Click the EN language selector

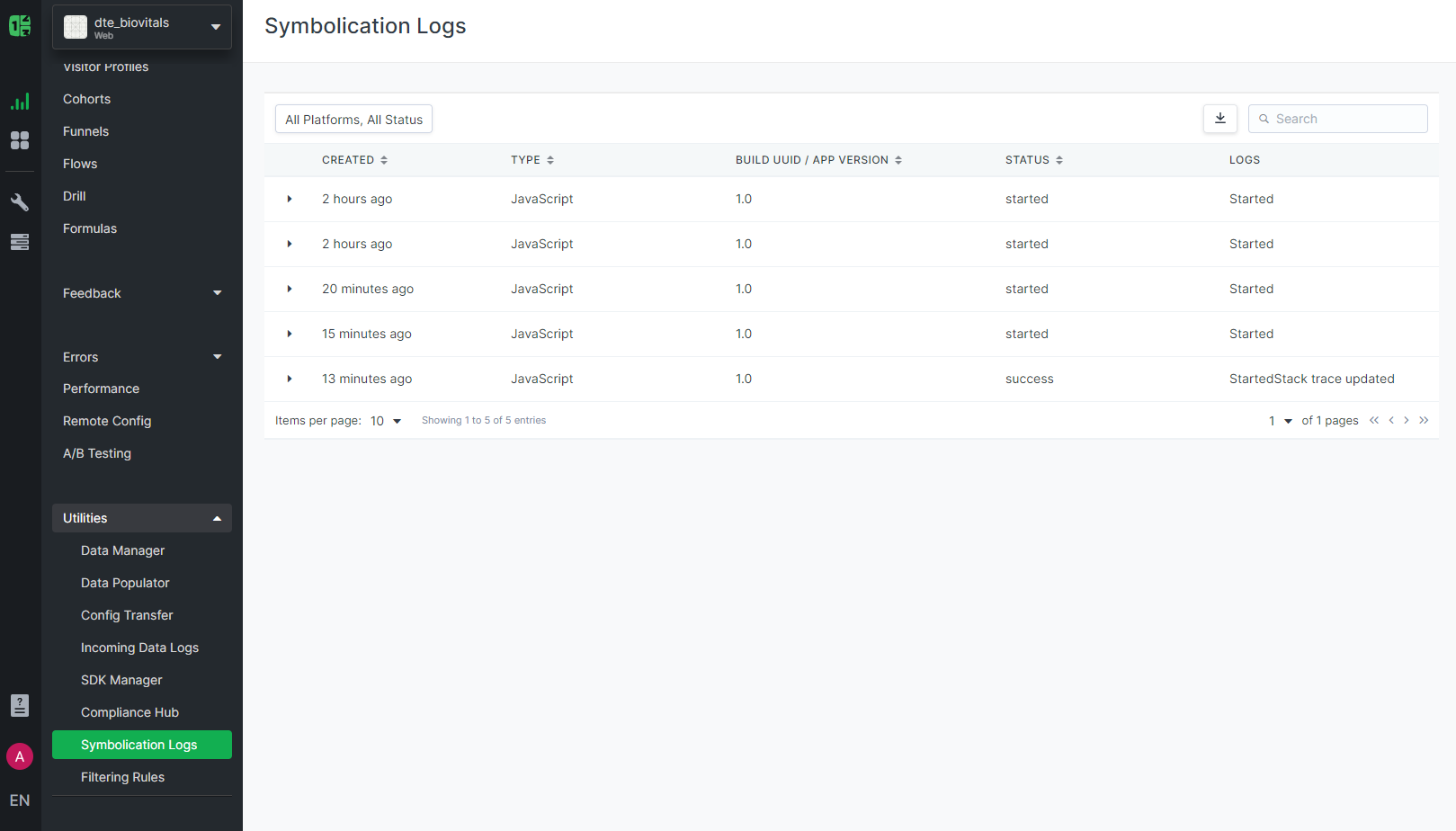tap(20, 800)
